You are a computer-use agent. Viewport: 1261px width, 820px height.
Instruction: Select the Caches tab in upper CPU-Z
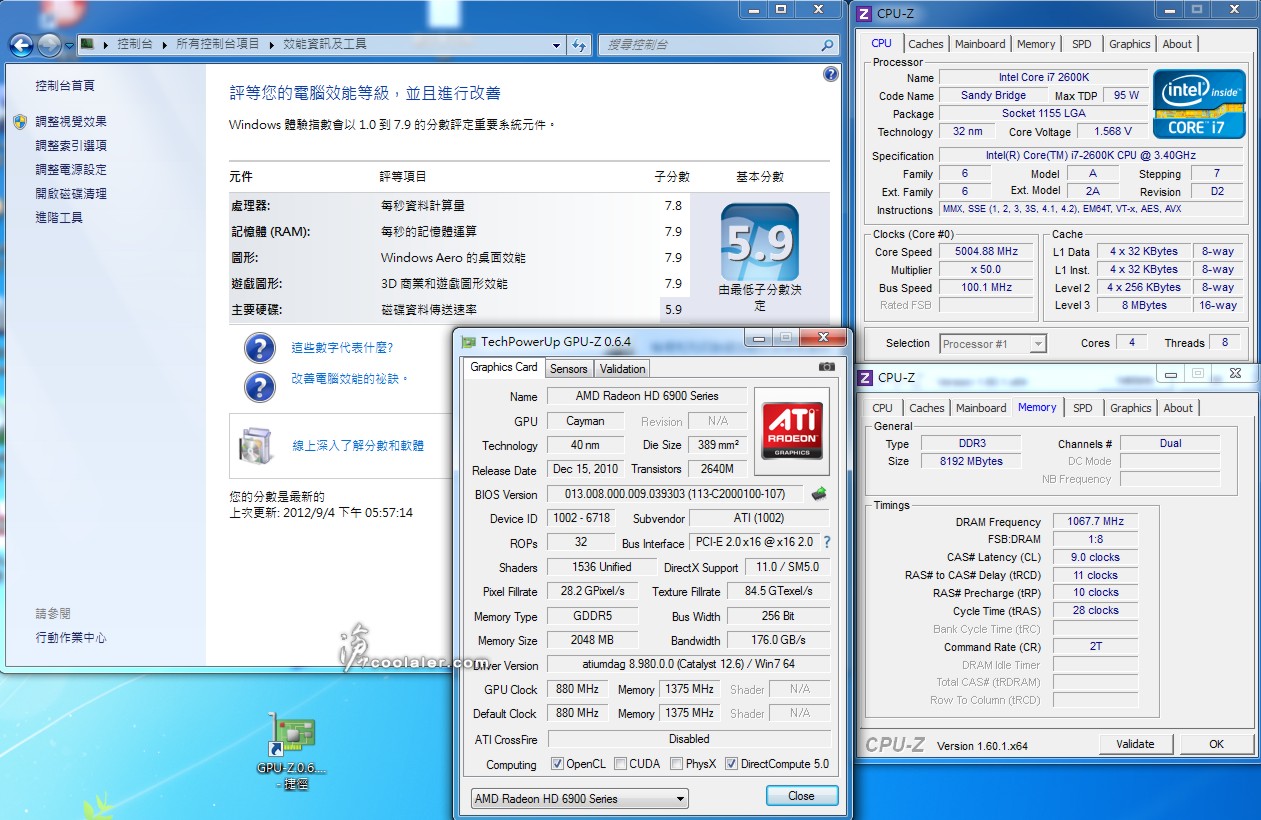[x=926, y=44]
